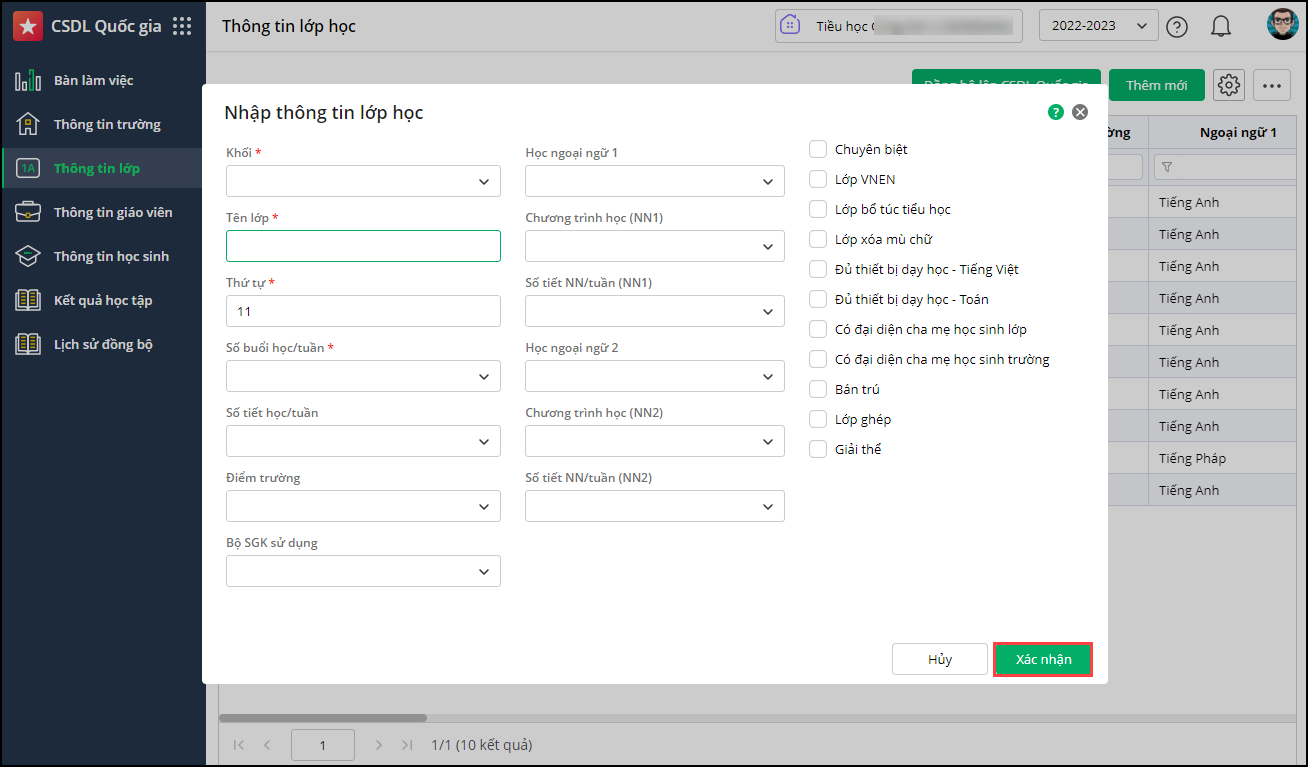1308x767 pixels.
Task: Enable the Chuyên biệt checkbox
Action: [x=818, y=150]
